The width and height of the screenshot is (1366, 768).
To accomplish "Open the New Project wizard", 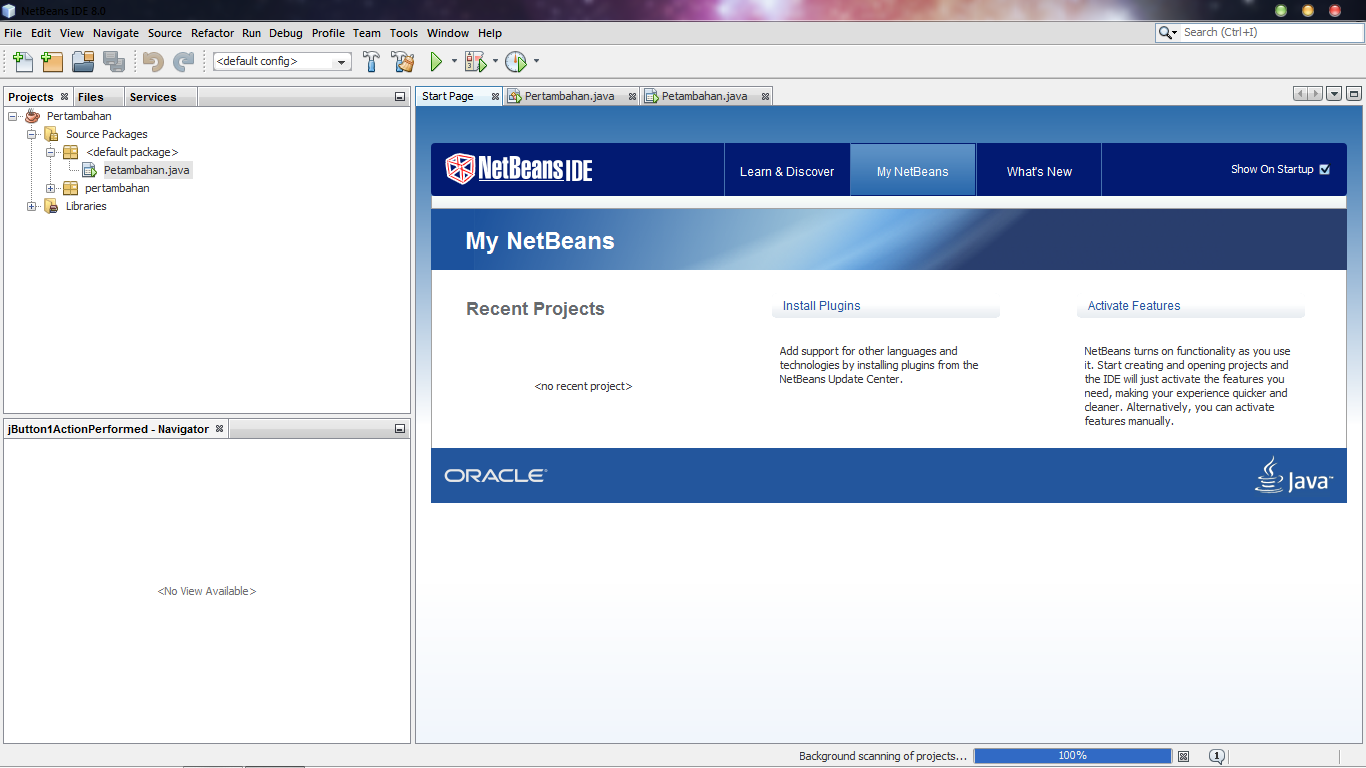I will (x=51, y=61).
